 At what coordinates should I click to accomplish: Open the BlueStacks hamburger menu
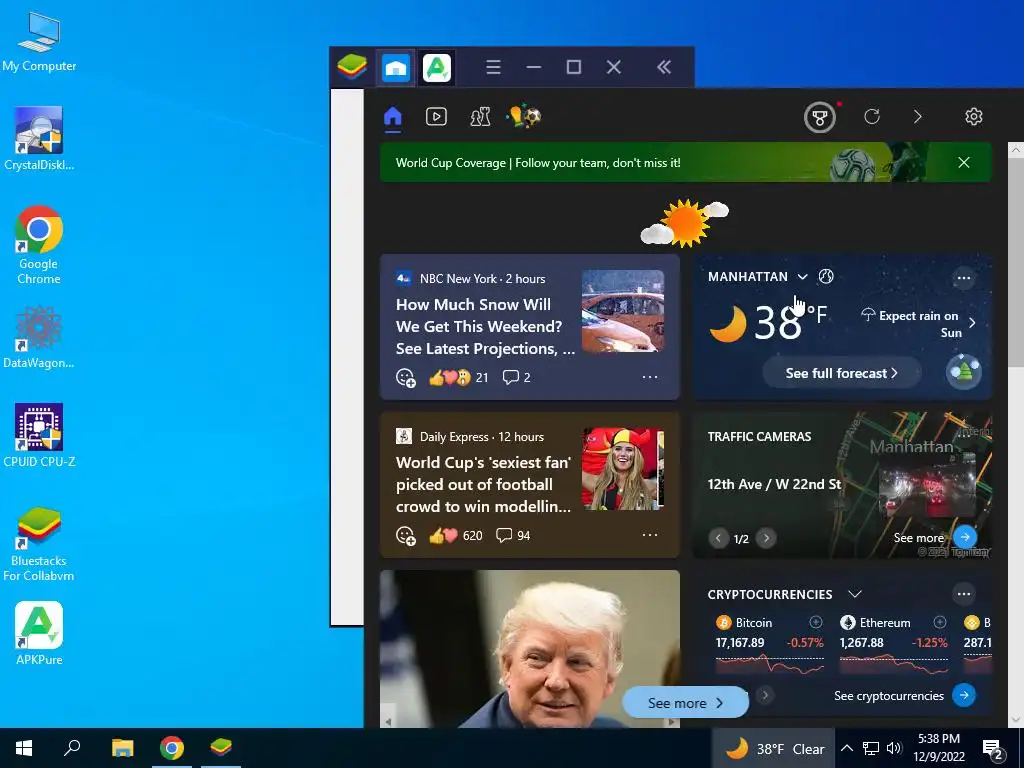click(494, 67)
